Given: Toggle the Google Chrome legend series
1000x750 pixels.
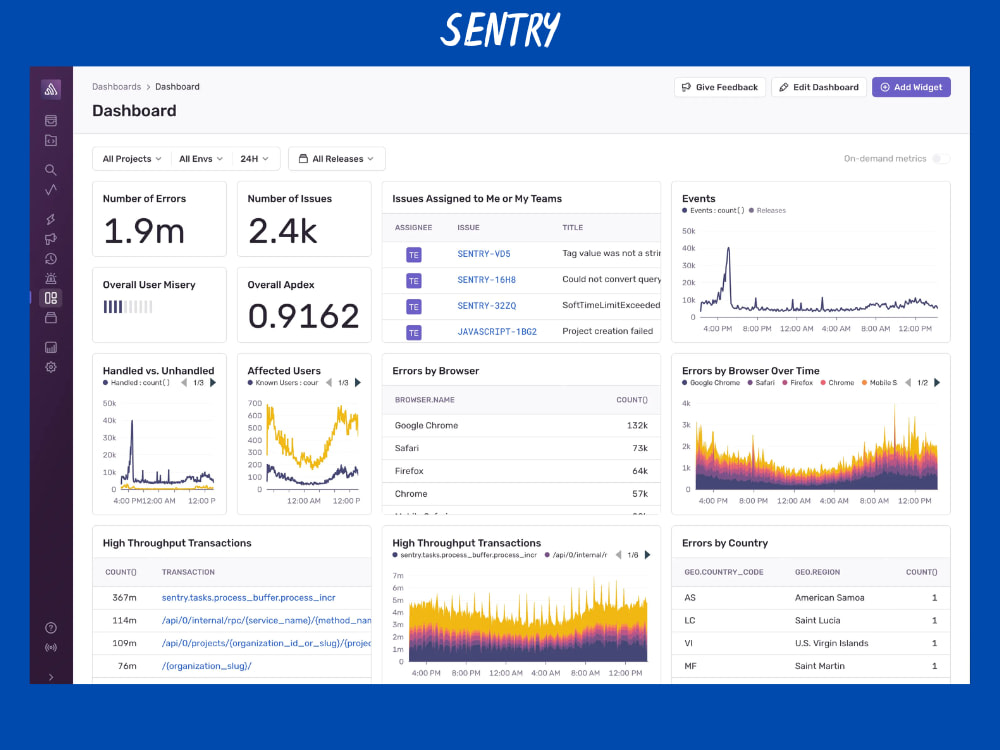Looking at the screenshot, I should 711,383.
